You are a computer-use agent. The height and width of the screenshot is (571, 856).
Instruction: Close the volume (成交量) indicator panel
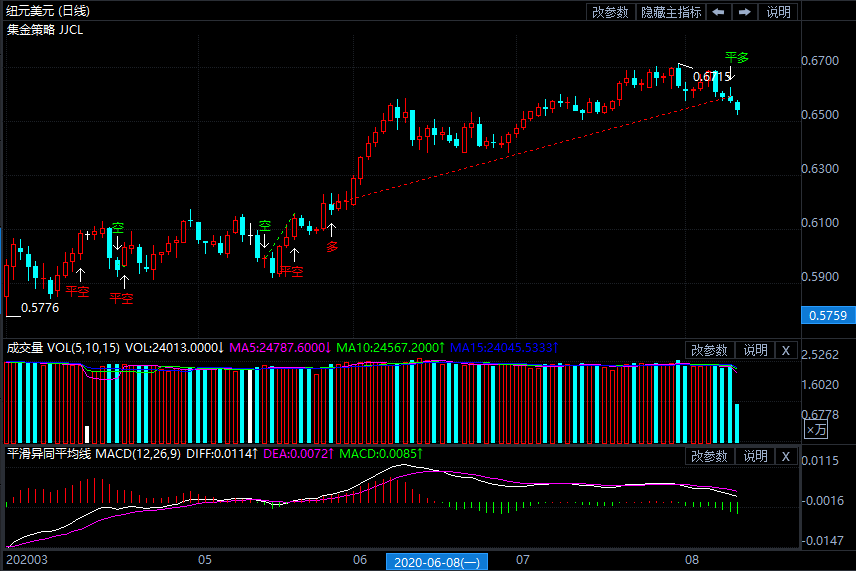[785, 350]
